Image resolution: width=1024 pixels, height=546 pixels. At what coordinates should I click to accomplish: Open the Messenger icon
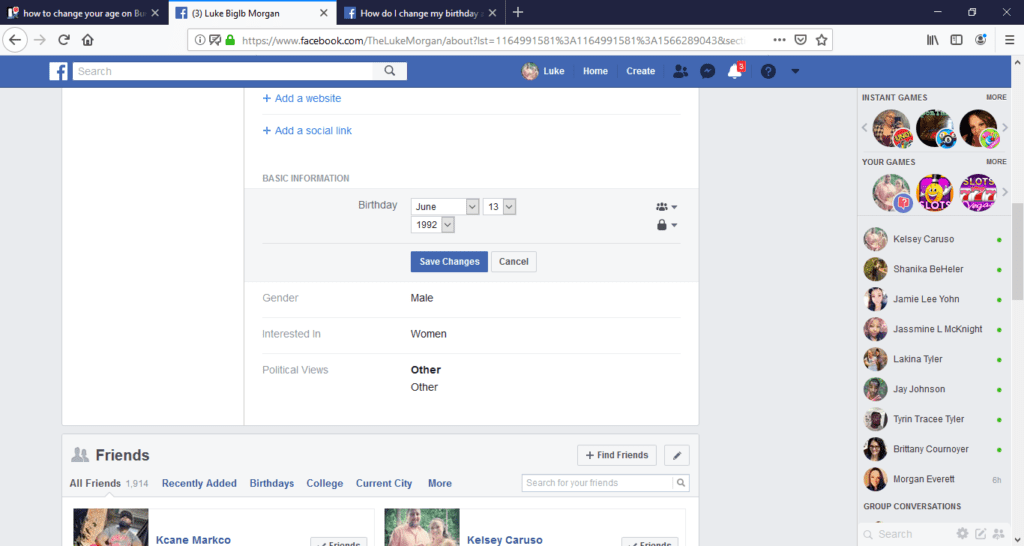(x=707, y=71)
